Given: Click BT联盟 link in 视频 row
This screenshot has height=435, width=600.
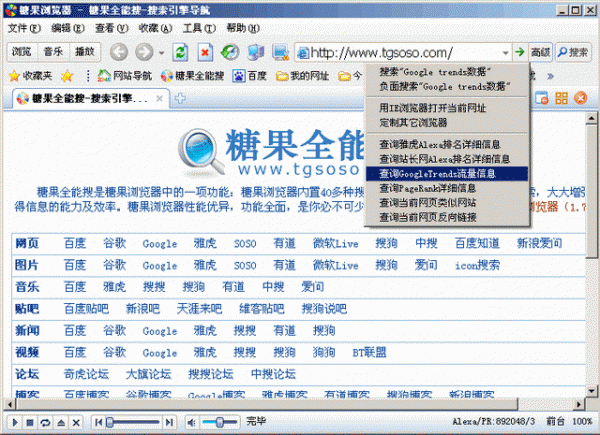Looking at the screenshot, I should [369, 352].
